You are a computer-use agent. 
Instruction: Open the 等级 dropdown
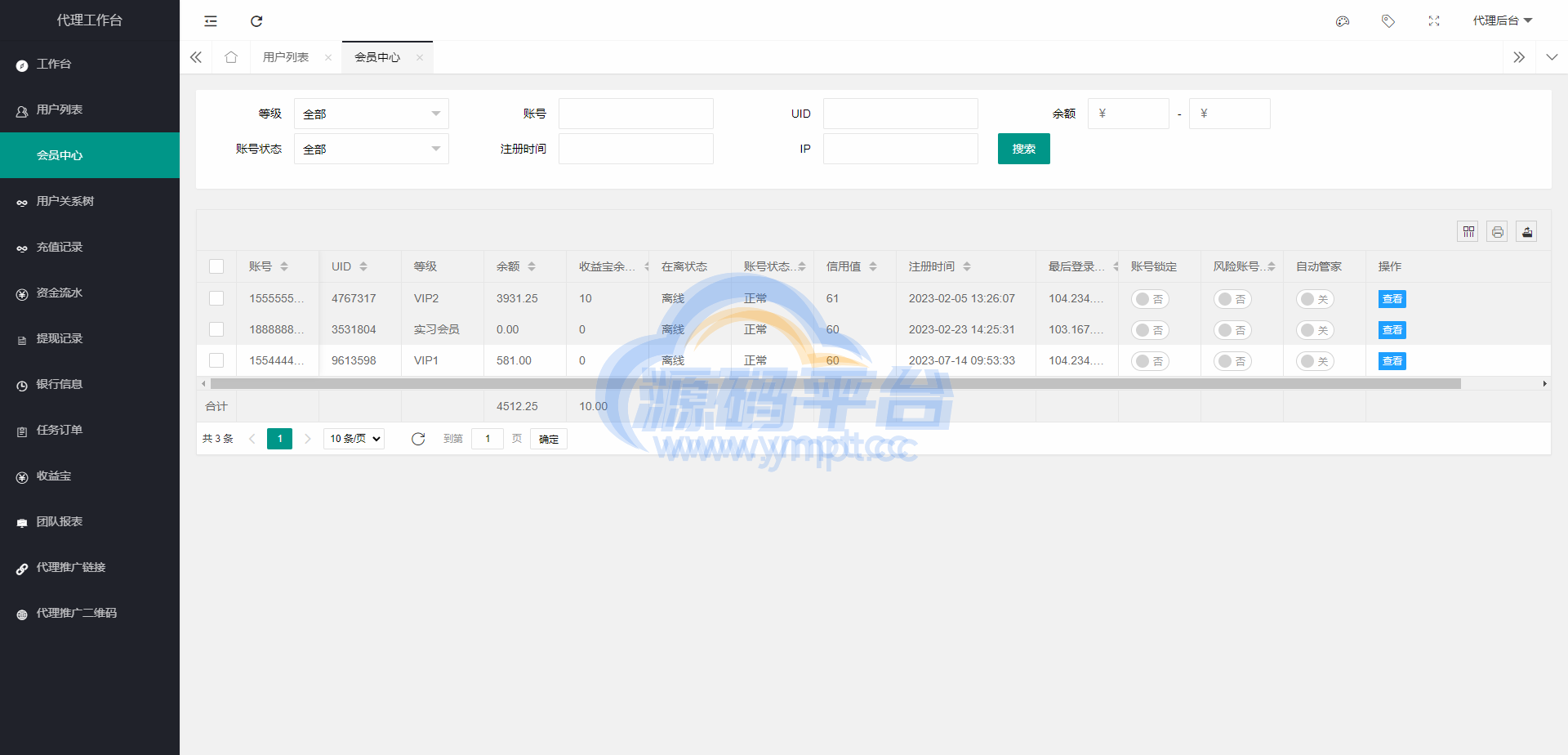point(372,114)
